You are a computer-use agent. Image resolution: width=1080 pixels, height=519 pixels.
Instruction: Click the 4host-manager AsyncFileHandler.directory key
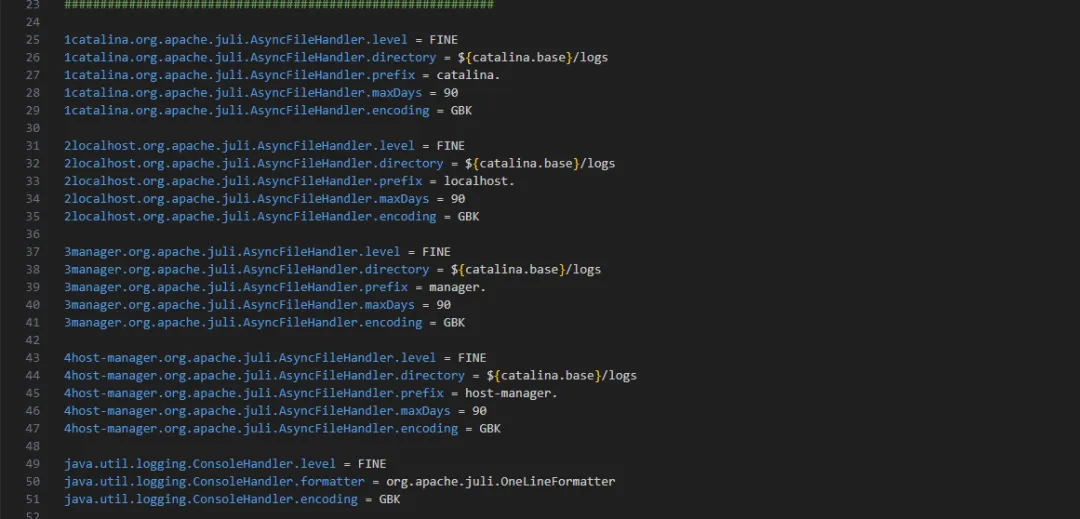click(264, 375)
